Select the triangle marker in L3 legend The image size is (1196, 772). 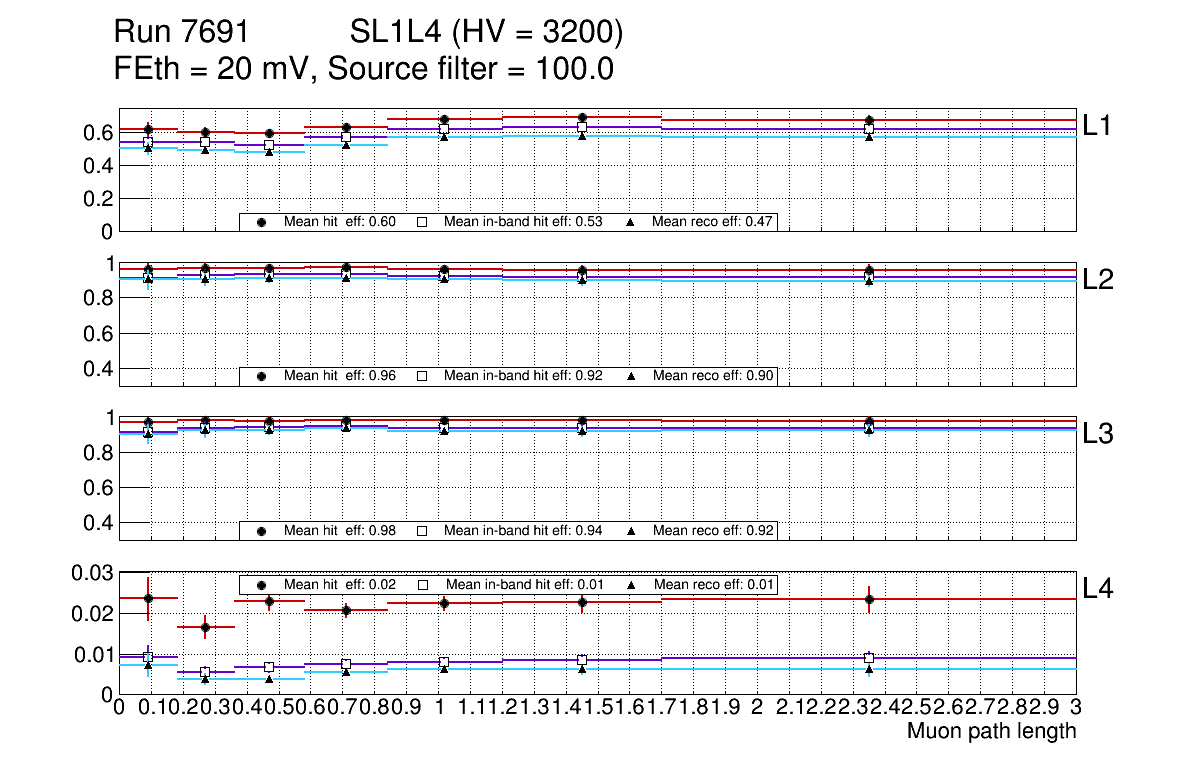pos(632,530)
